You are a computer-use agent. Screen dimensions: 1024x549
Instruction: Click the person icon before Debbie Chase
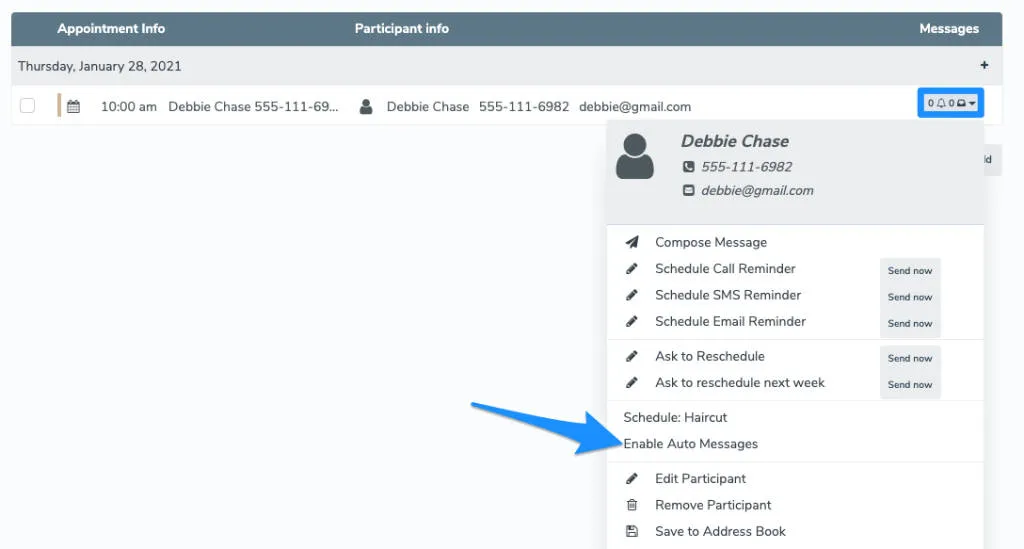(366, 106)
